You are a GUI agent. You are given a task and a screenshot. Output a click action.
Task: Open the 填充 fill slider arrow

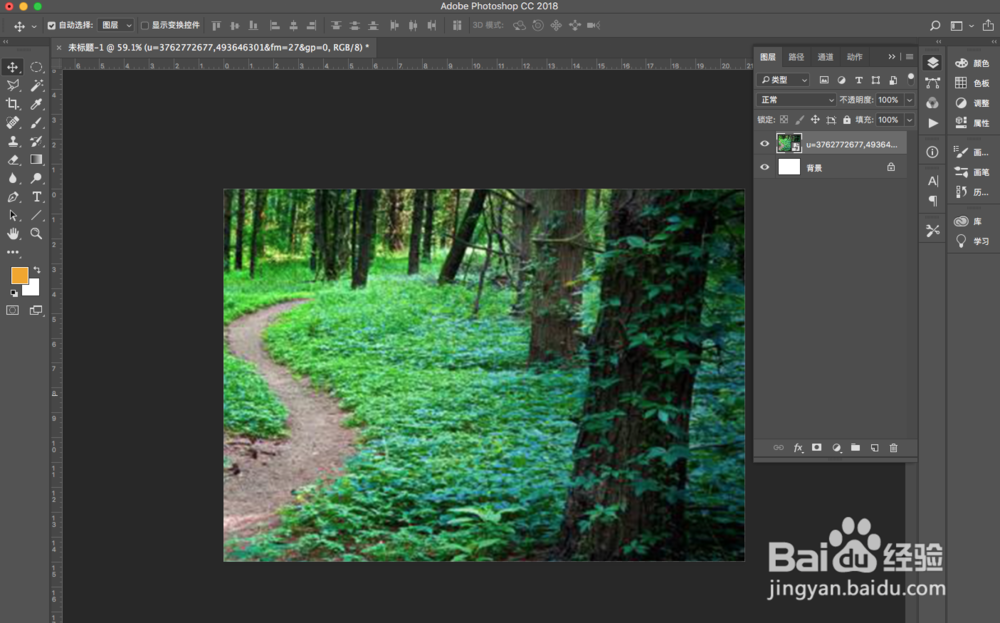(x=909, y=120)
